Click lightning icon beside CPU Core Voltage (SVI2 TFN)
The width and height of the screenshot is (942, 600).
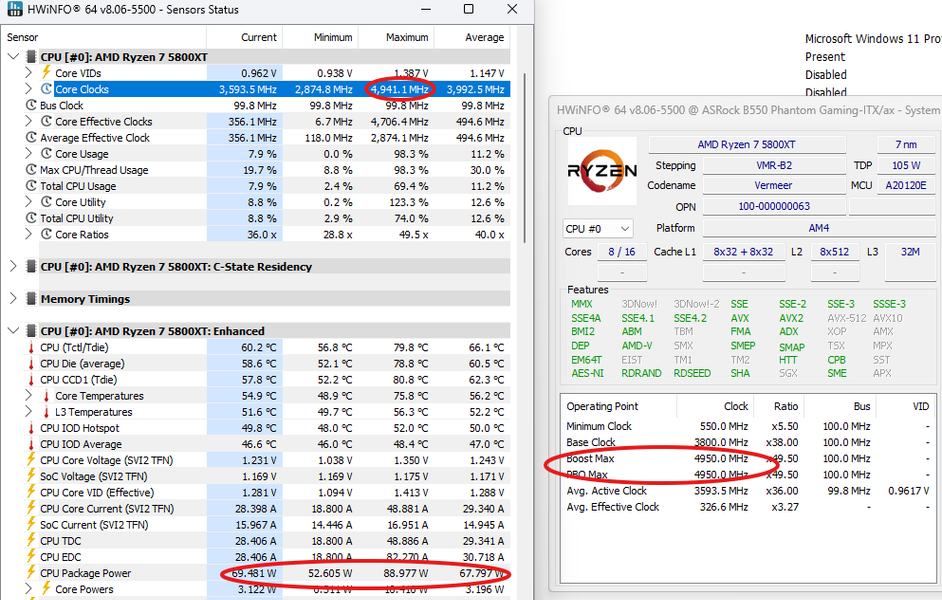31,460
